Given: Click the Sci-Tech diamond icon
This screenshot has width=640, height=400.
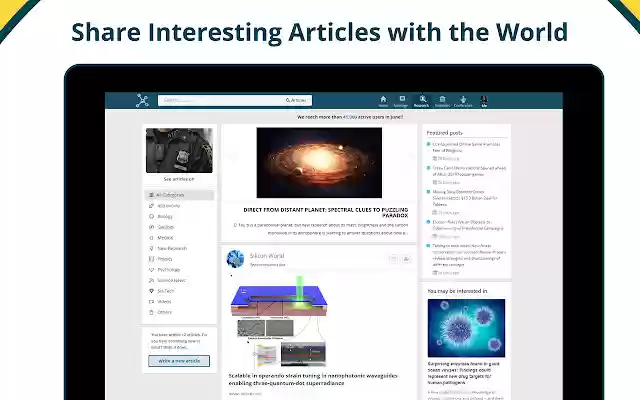Looking at the screenshot, I should pyautogui.click(x=151, y=291).
